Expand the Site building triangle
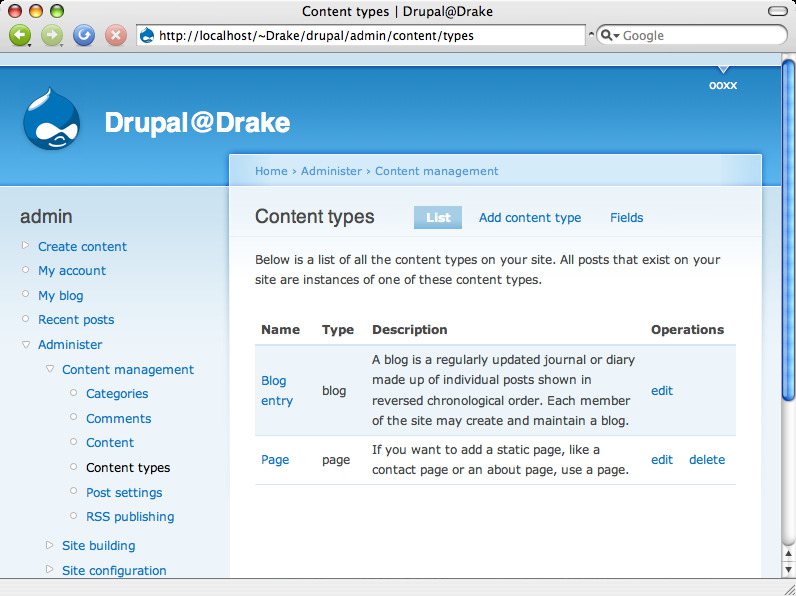Image resolution: width=796 pixels, height=596 pixels. (50, 545)
